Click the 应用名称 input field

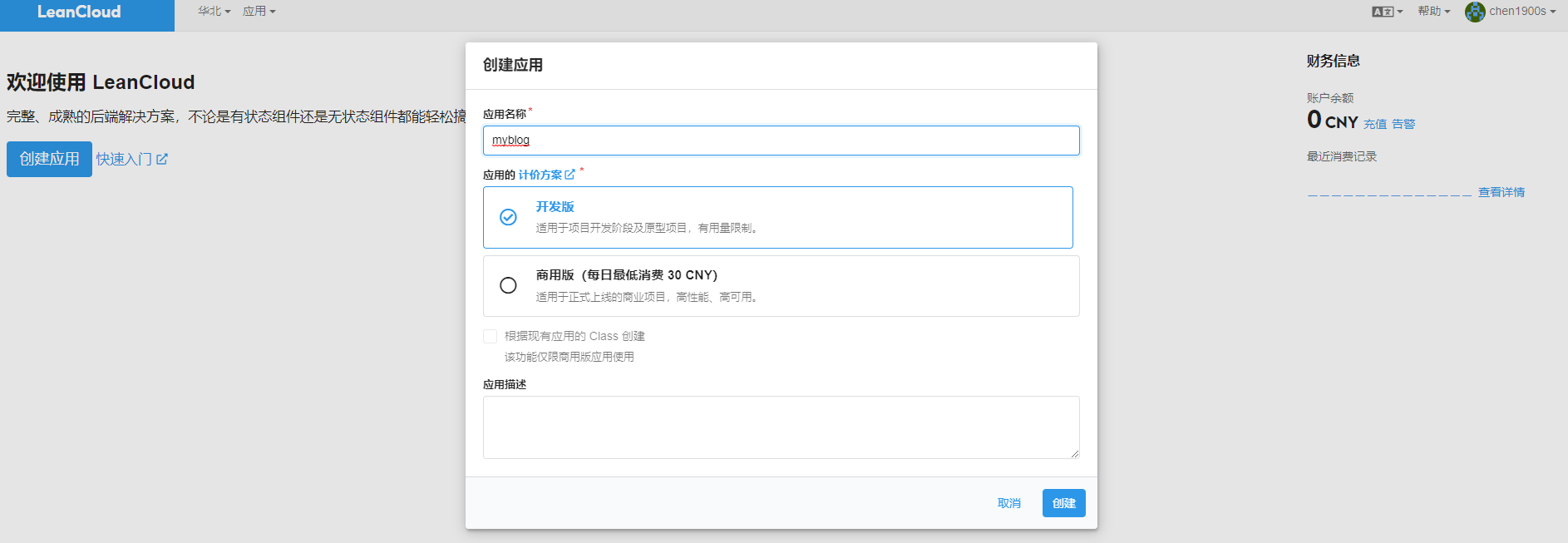tap(781, 141)
